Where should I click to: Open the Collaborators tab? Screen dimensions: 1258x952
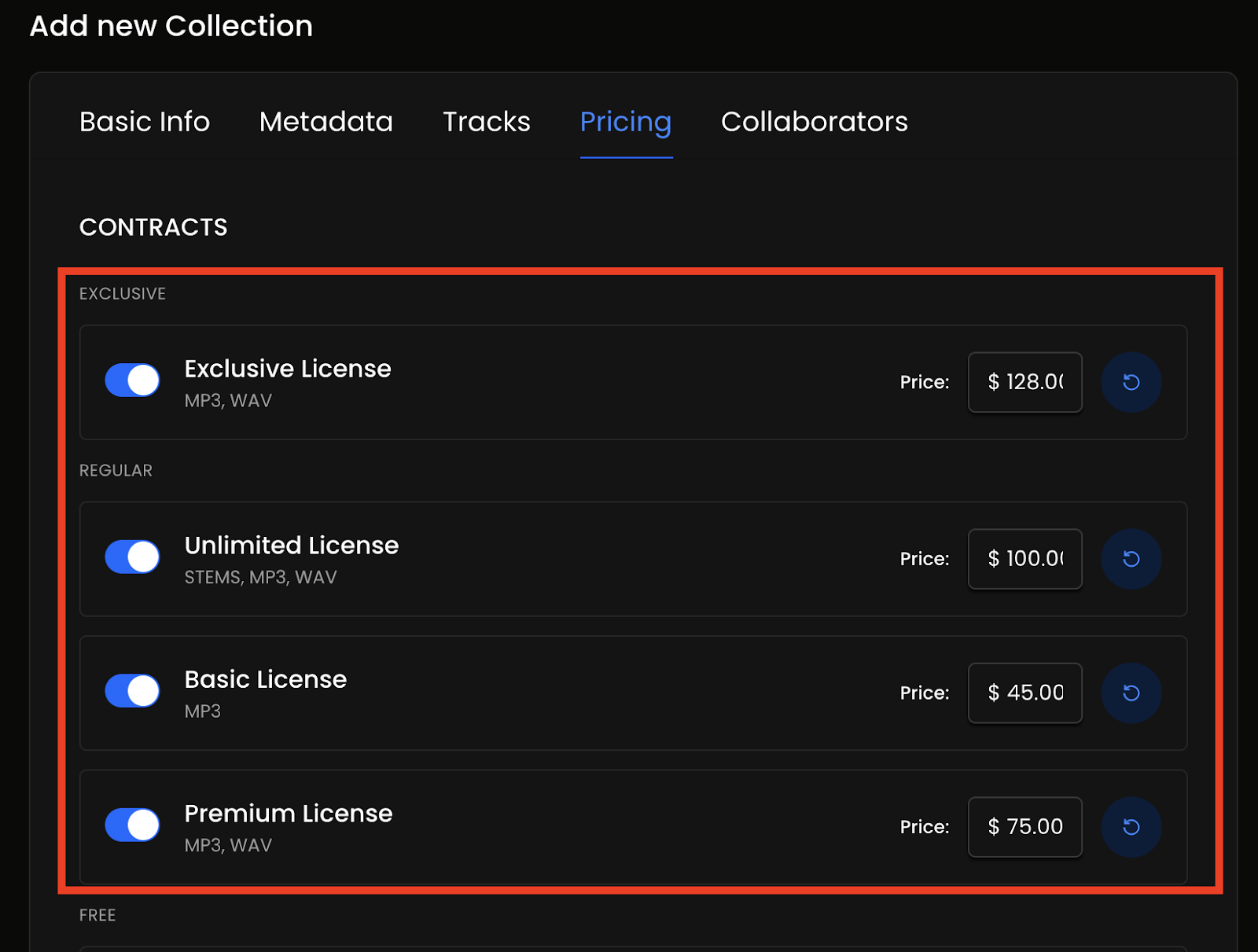point(814,122)
